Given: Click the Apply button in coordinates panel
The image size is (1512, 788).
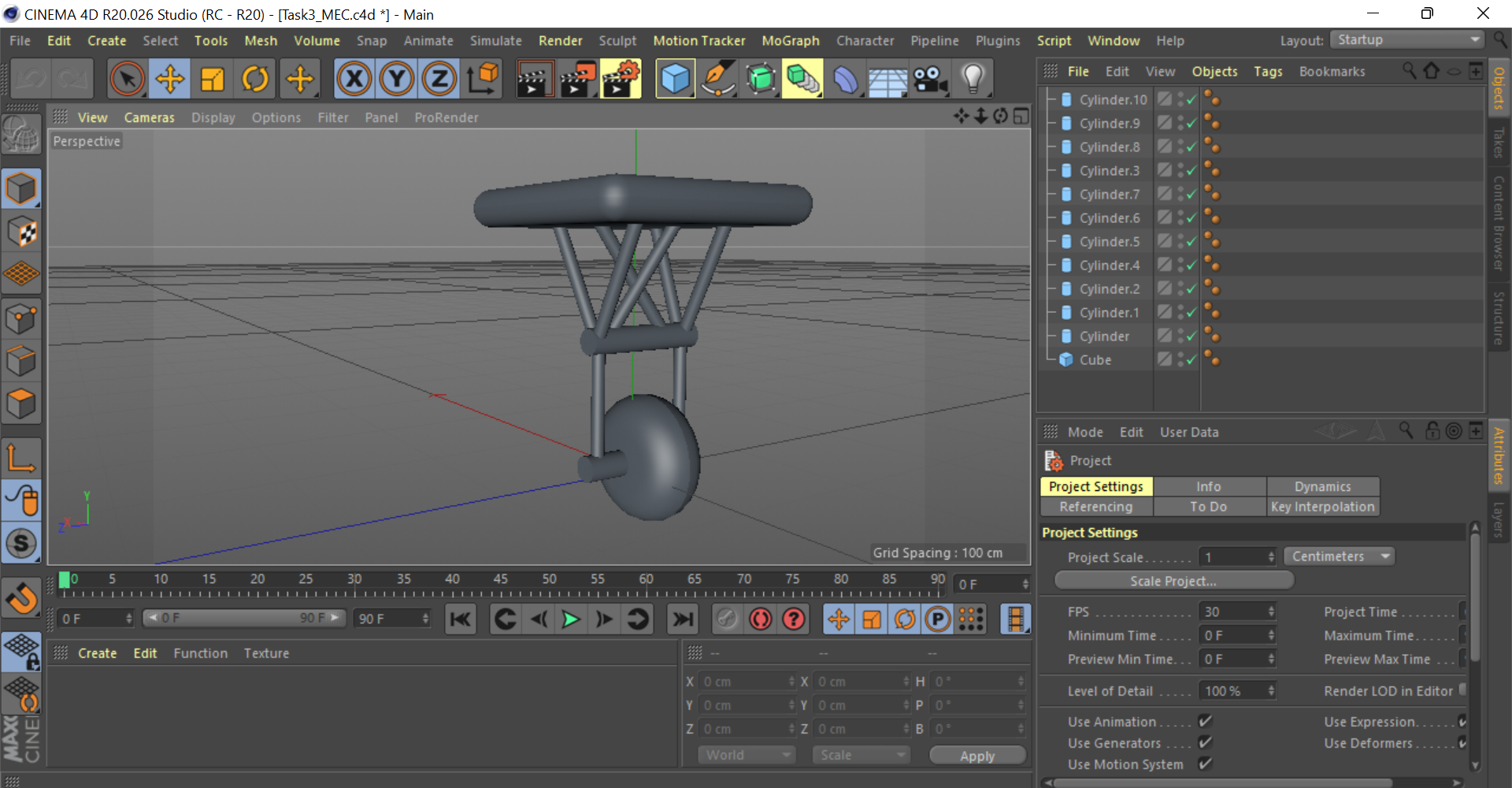Looking at the screenshot, I should 977,756.
